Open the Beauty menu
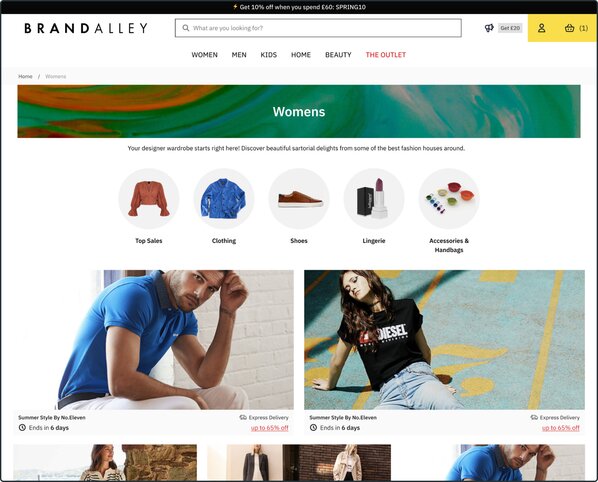 tap(338, 55)
